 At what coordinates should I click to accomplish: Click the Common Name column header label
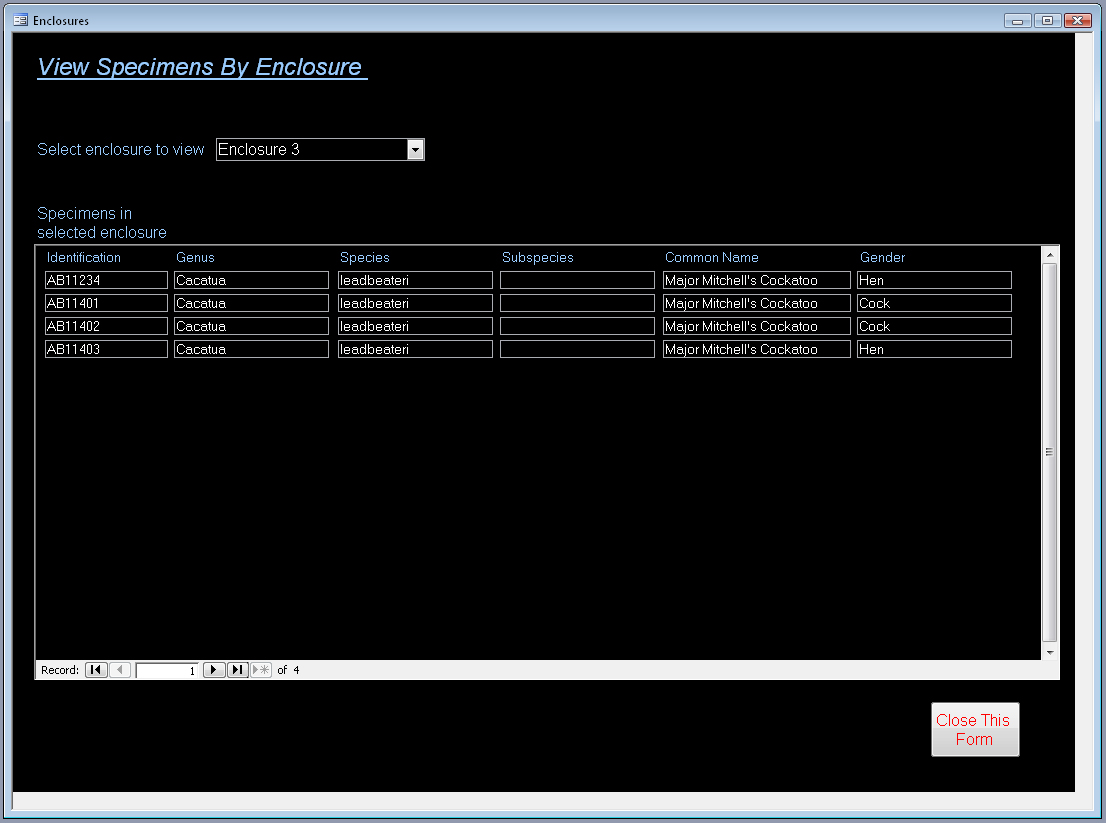712,257
